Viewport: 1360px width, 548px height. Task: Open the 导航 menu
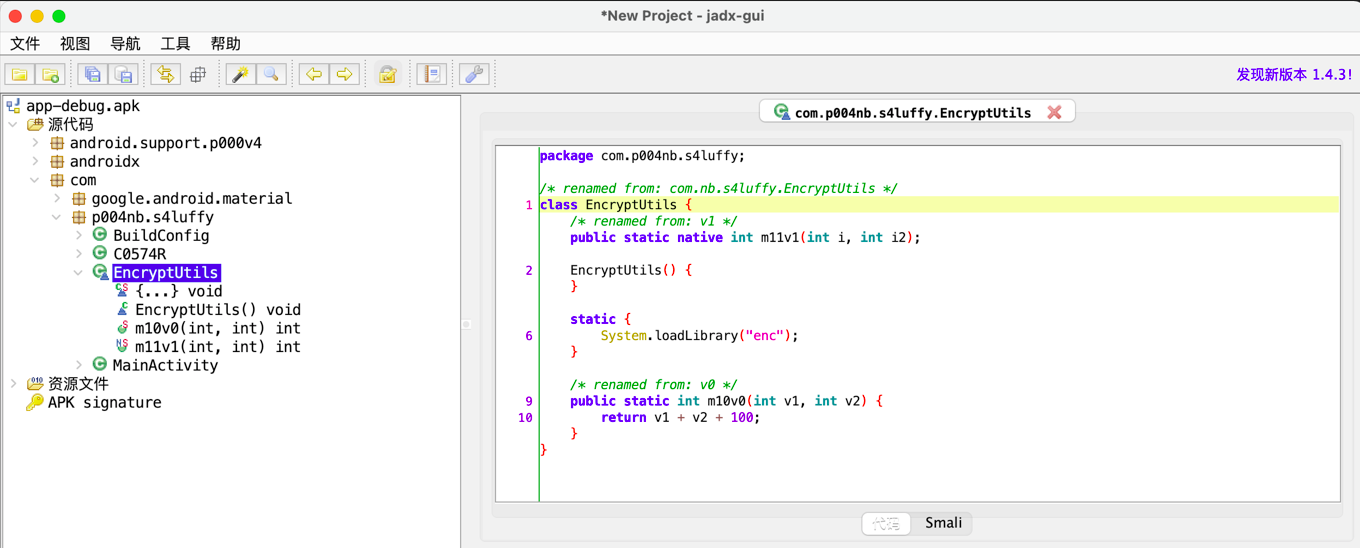125,44
